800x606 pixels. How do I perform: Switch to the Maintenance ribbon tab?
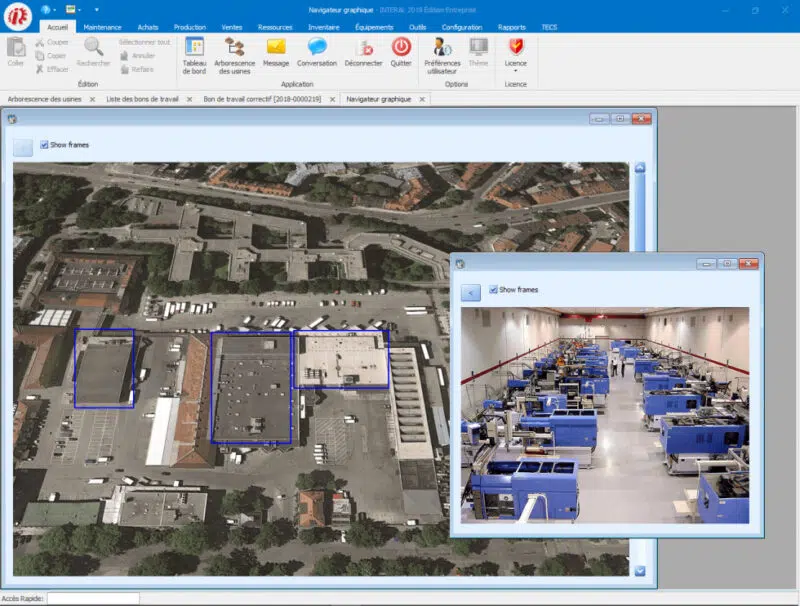coord(102,27)
